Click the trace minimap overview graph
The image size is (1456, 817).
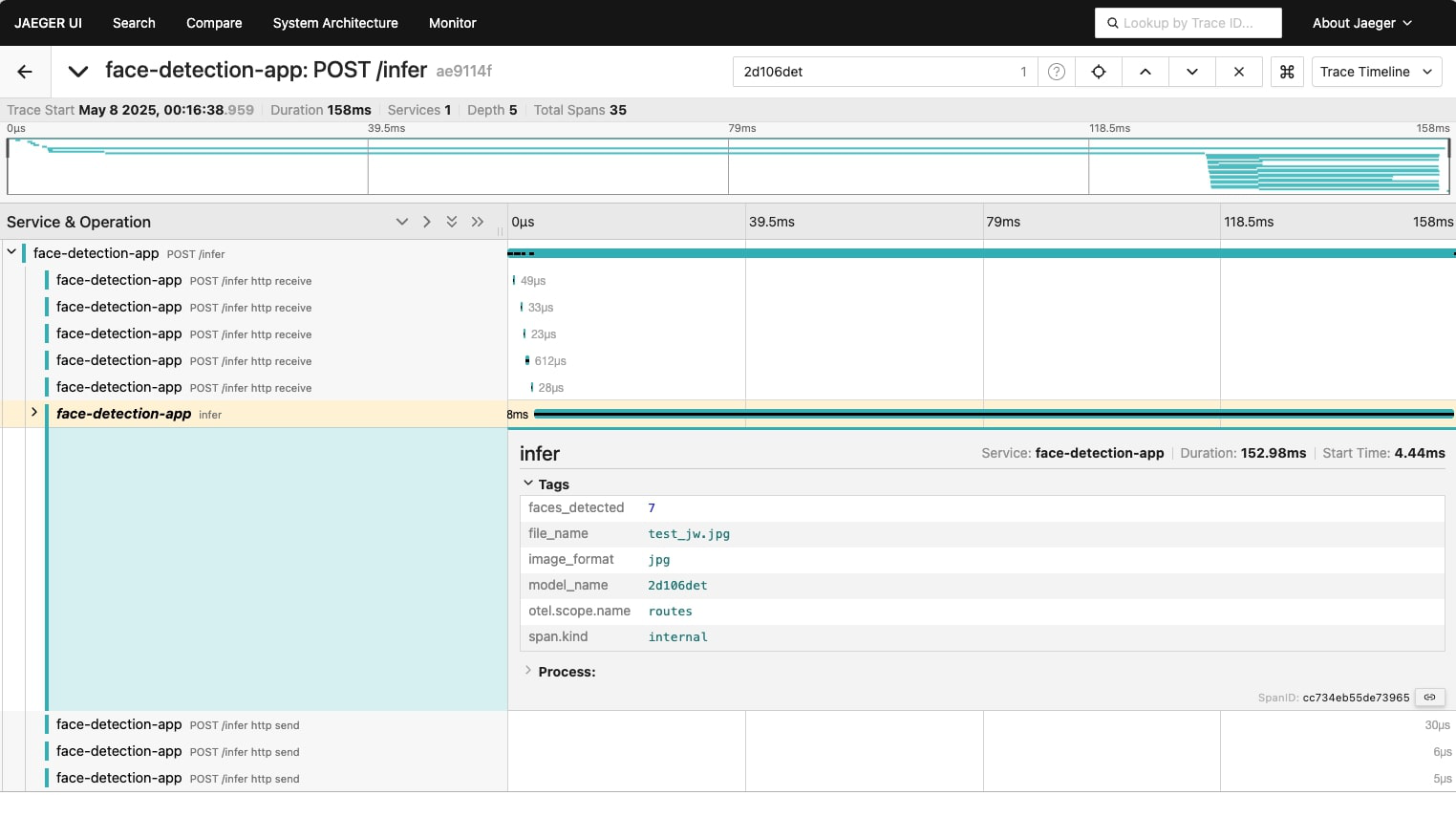pos(728,166)
